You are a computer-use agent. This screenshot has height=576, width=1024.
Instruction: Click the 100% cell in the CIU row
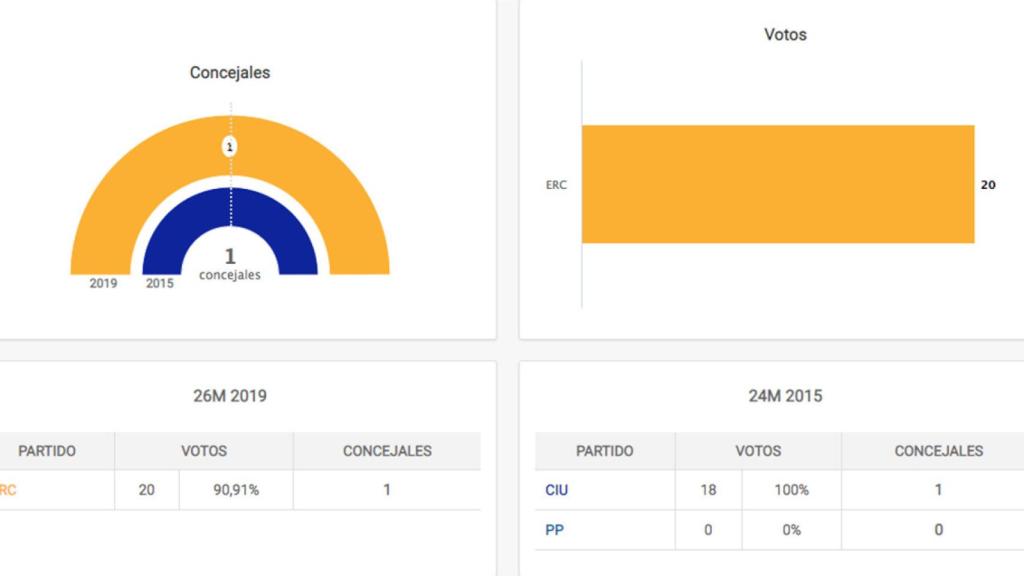(794, 490)
